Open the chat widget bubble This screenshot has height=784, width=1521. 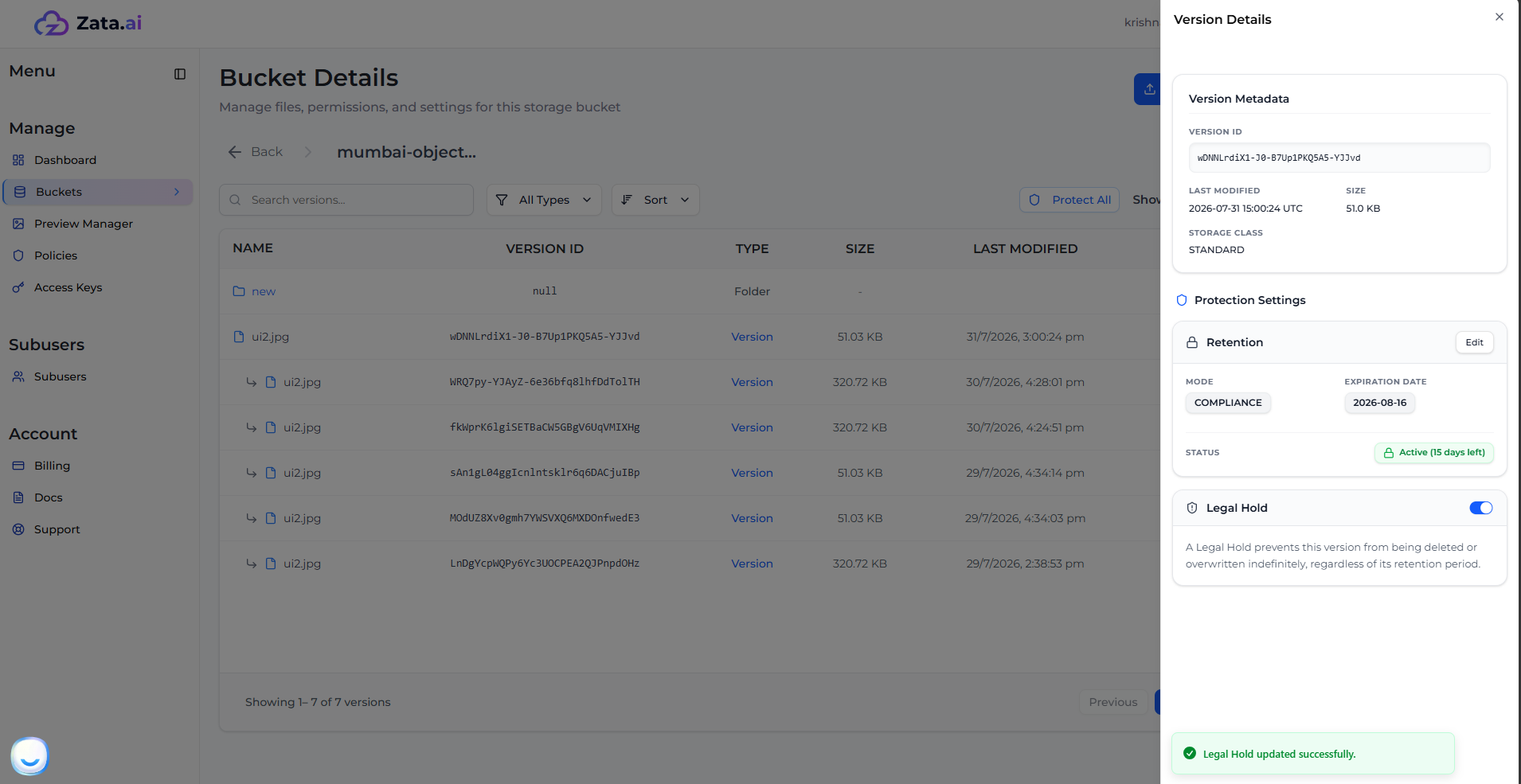[x=30, y=756]
